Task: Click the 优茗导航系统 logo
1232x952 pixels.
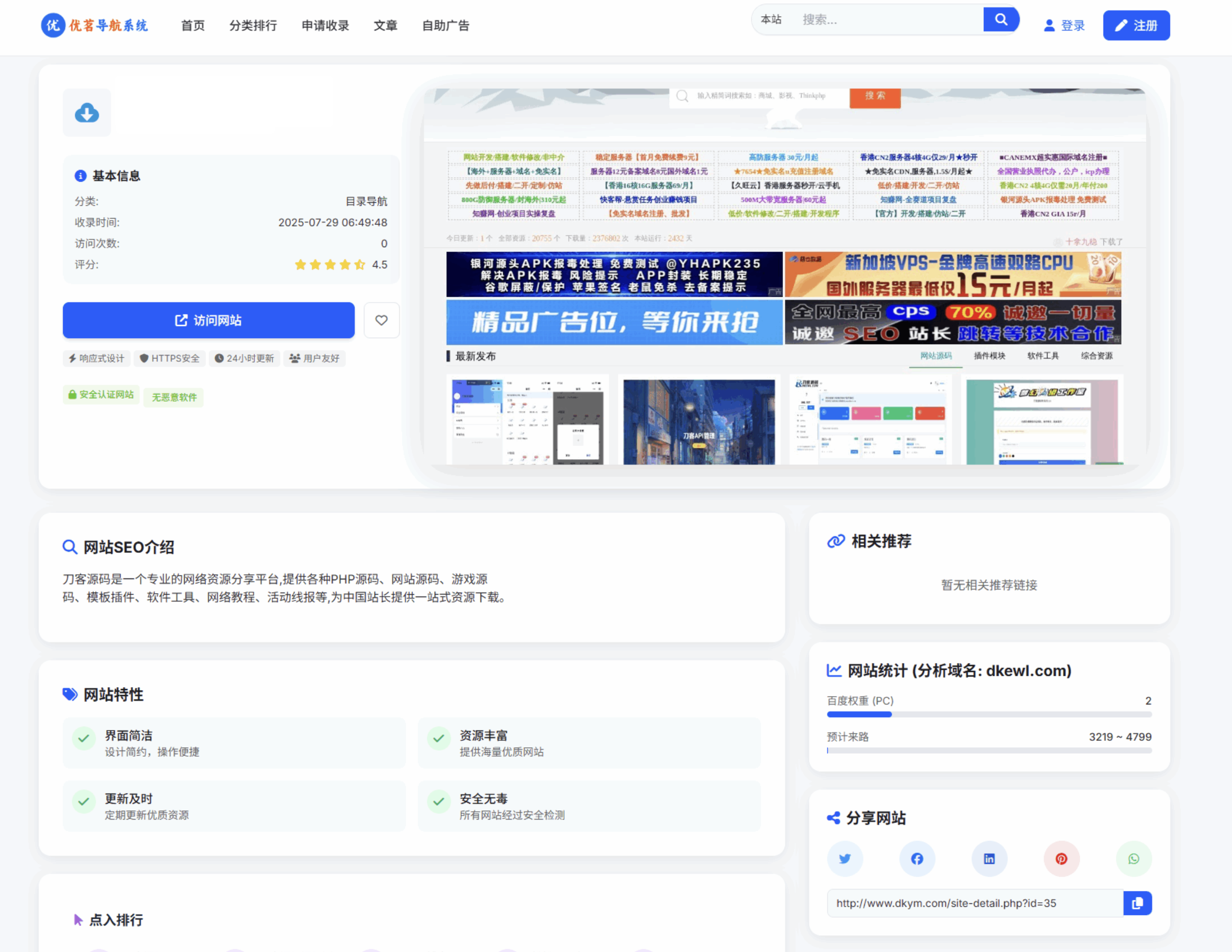Action: point(95,26)
